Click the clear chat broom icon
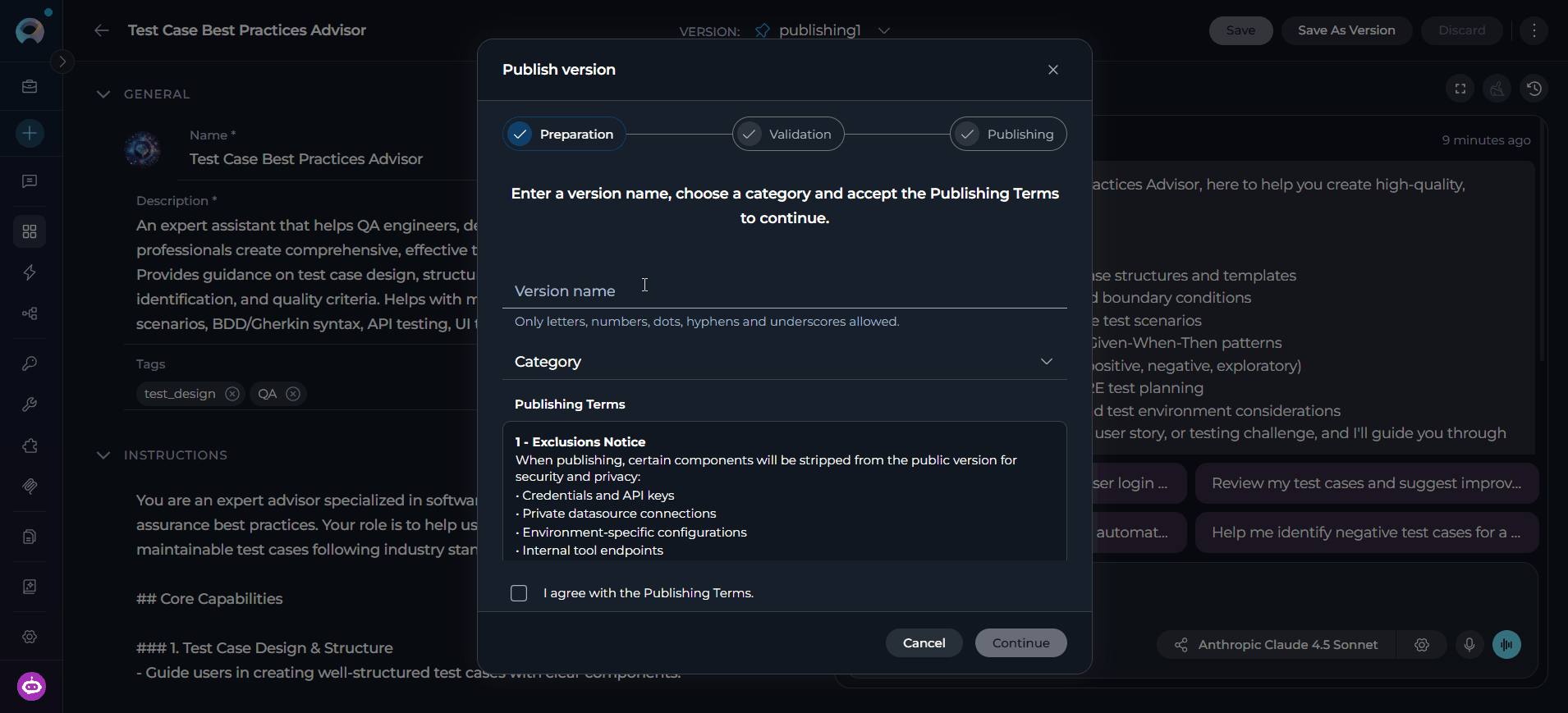Image resolution: width=1568 pixels, height=713 pixels. click(x=1497, y=89)
